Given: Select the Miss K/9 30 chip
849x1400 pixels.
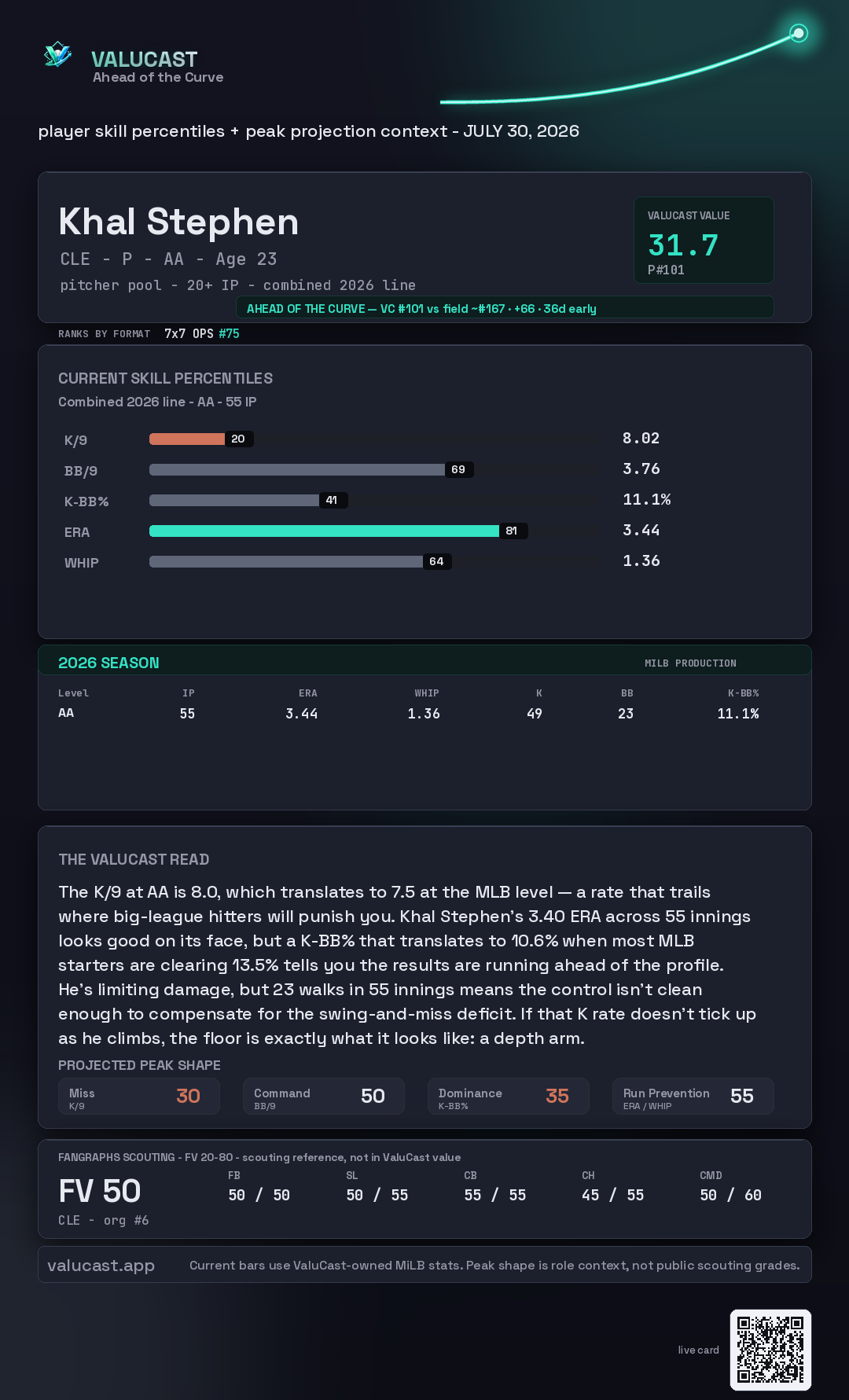Looking at the screenshot, I should pos(139,1097).
